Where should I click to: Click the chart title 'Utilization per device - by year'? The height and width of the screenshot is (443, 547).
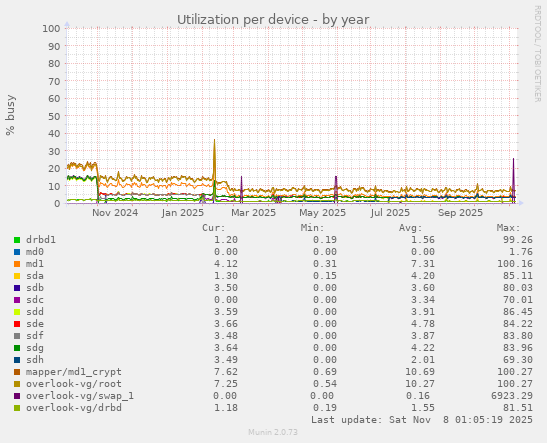pyautogui.click(x=273, y=20)
